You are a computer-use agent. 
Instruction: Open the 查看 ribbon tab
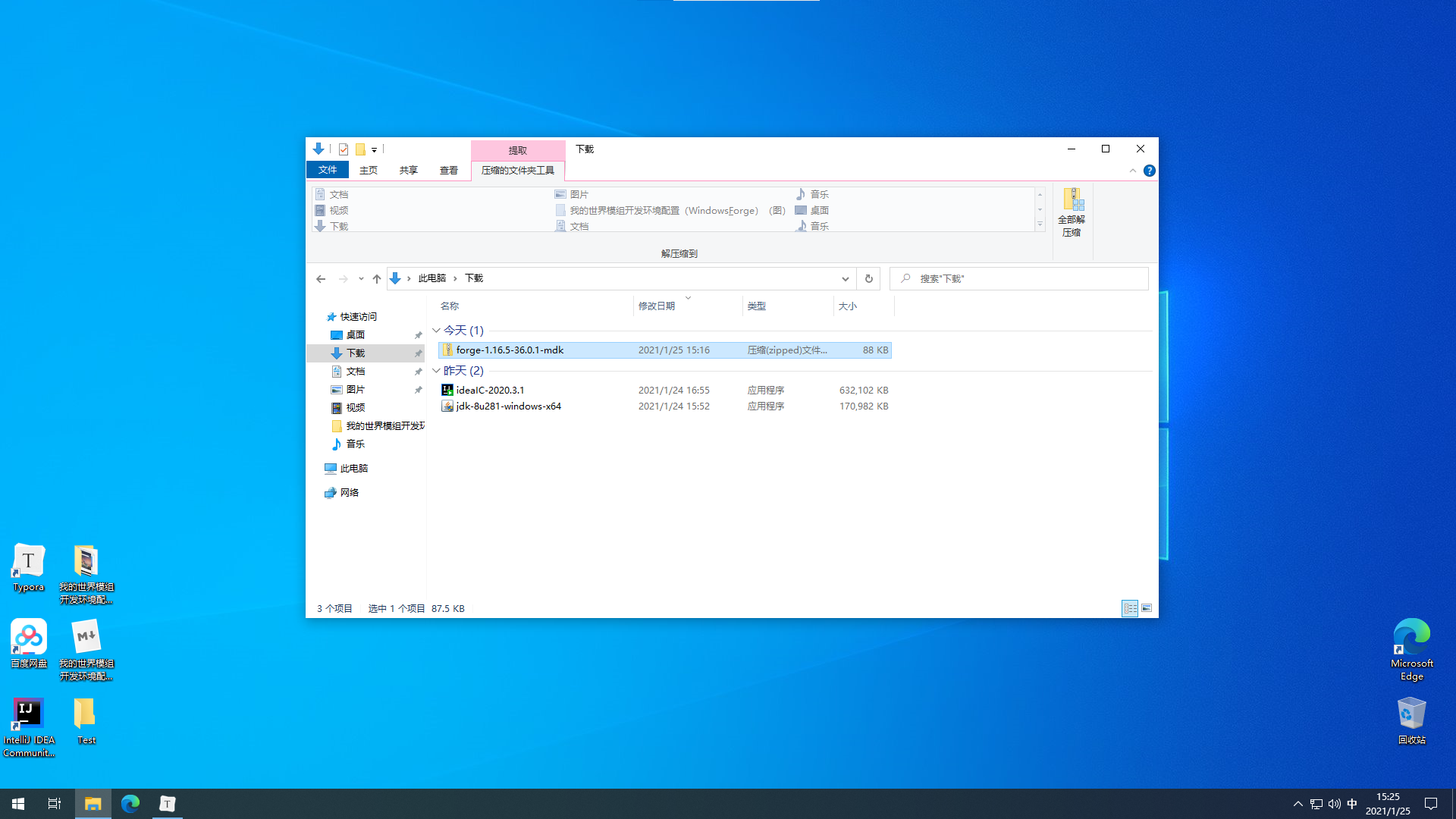(448, 171)
